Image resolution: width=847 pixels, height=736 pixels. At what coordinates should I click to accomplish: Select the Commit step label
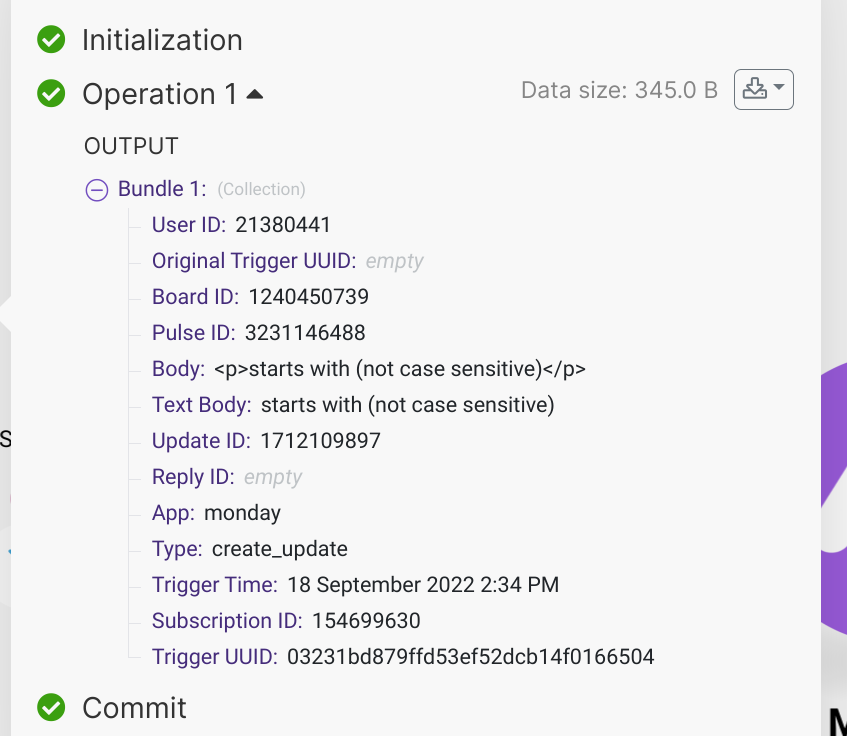[134, 707]
